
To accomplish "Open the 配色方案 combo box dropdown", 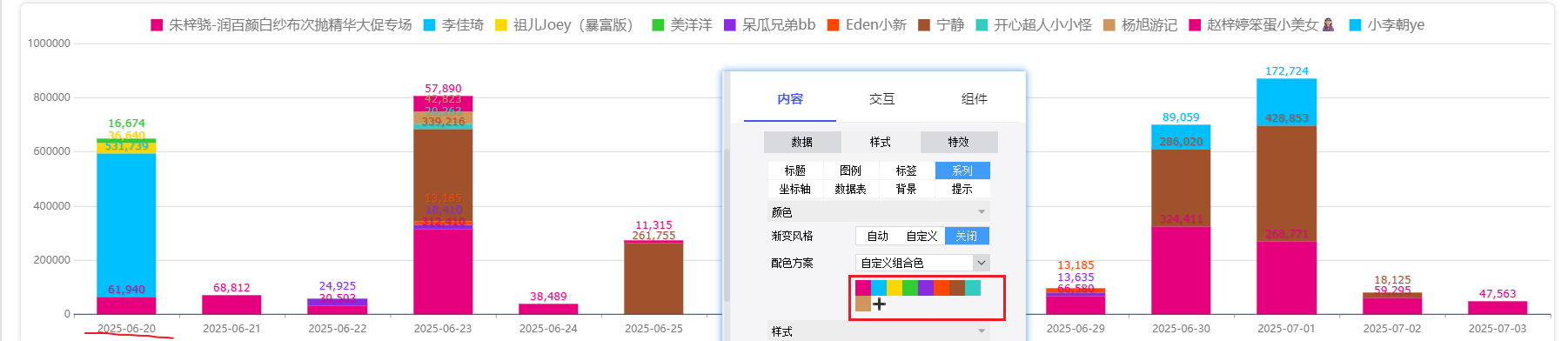I will (982, 263).
